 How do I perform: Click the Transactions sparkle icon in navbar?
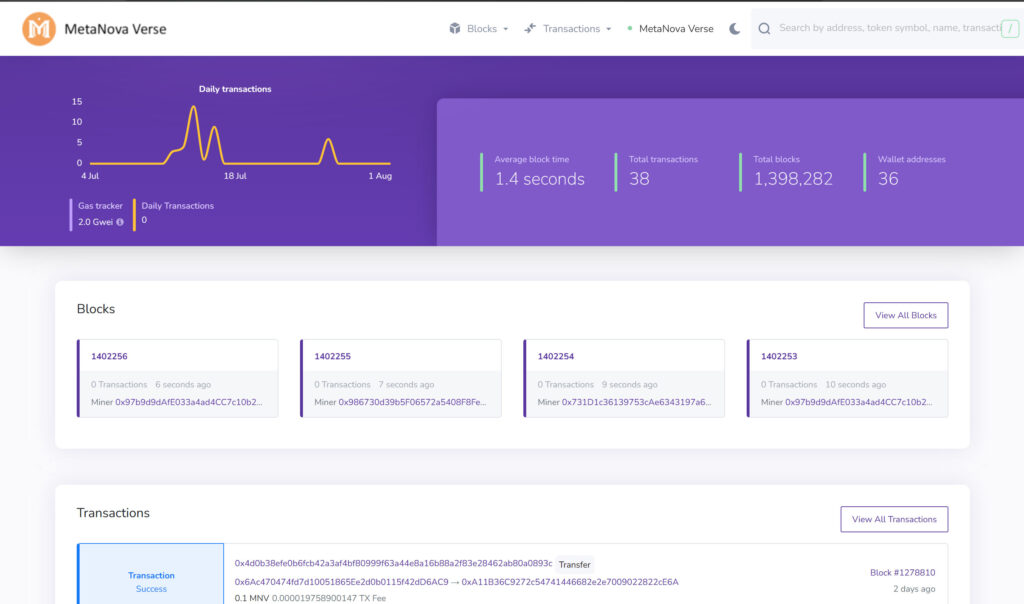pos(530,29)
